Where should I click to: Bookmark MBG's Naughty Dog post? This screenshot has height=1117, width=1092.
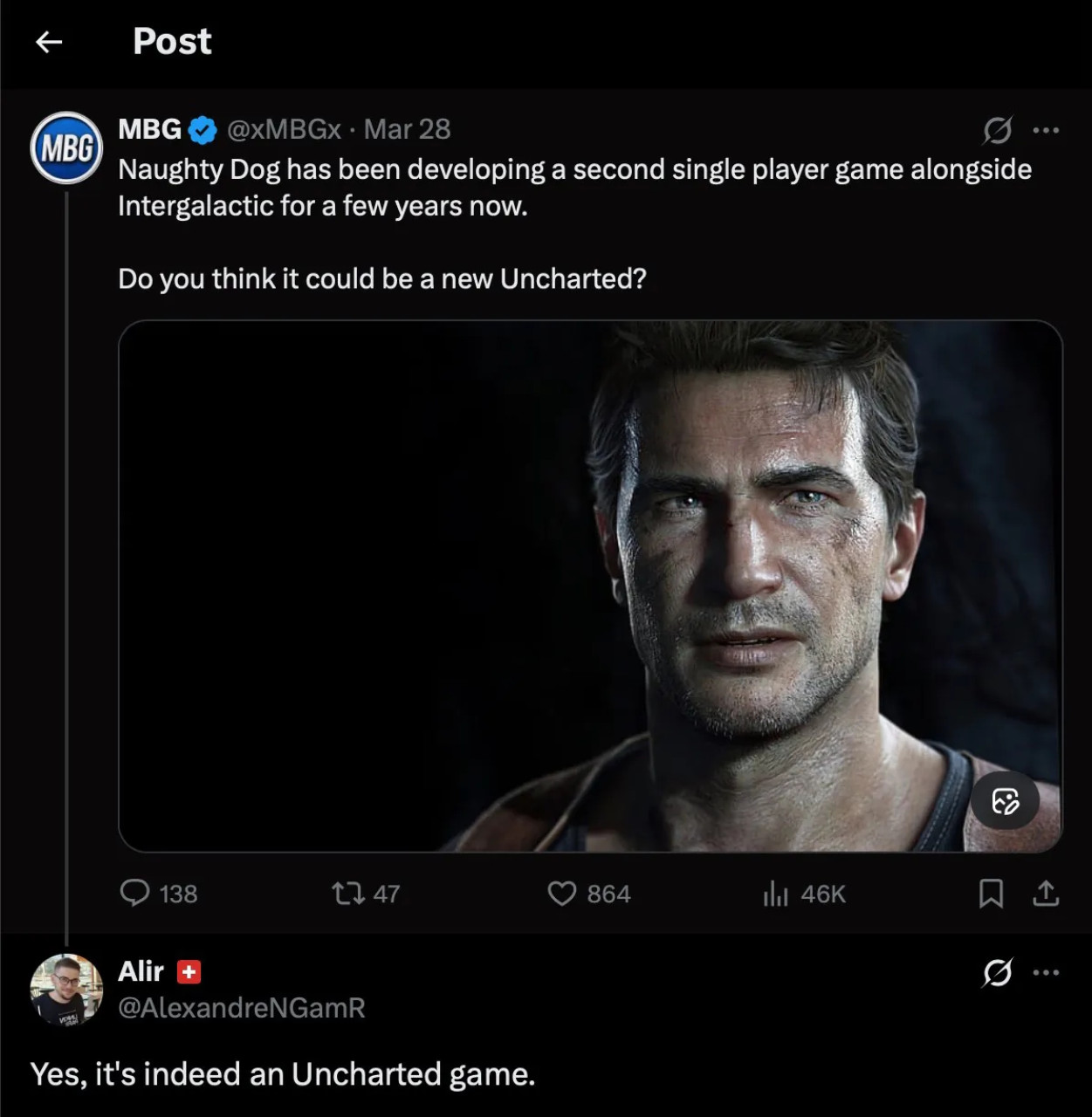pos(991,893)
